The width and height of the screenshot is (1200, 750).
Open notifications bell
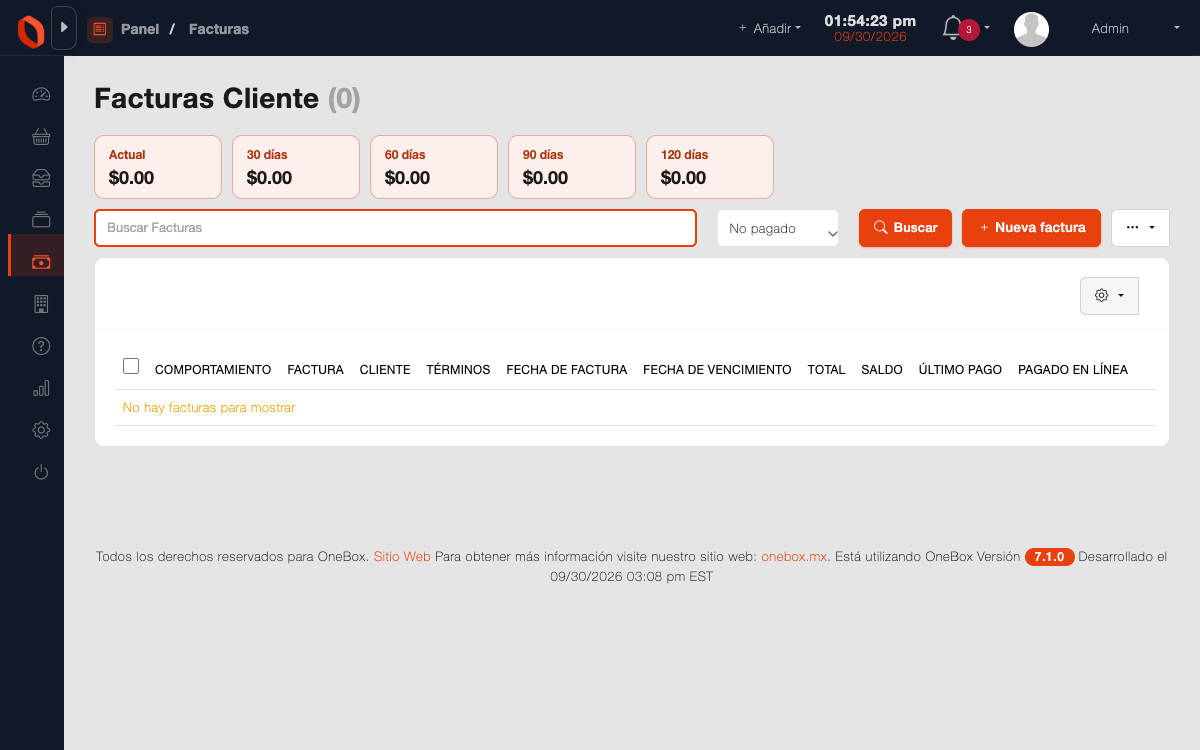pyautogui.click(x=952, y=28)
